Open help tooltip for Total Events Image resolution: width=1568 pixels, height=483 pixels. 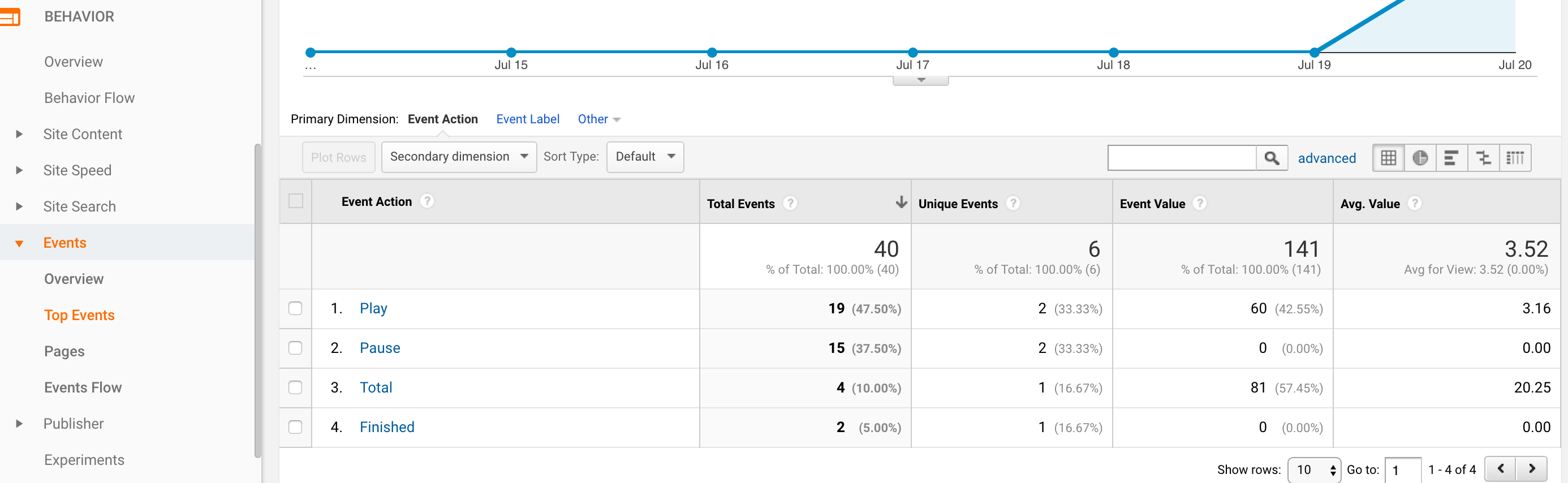pos(790,203)
